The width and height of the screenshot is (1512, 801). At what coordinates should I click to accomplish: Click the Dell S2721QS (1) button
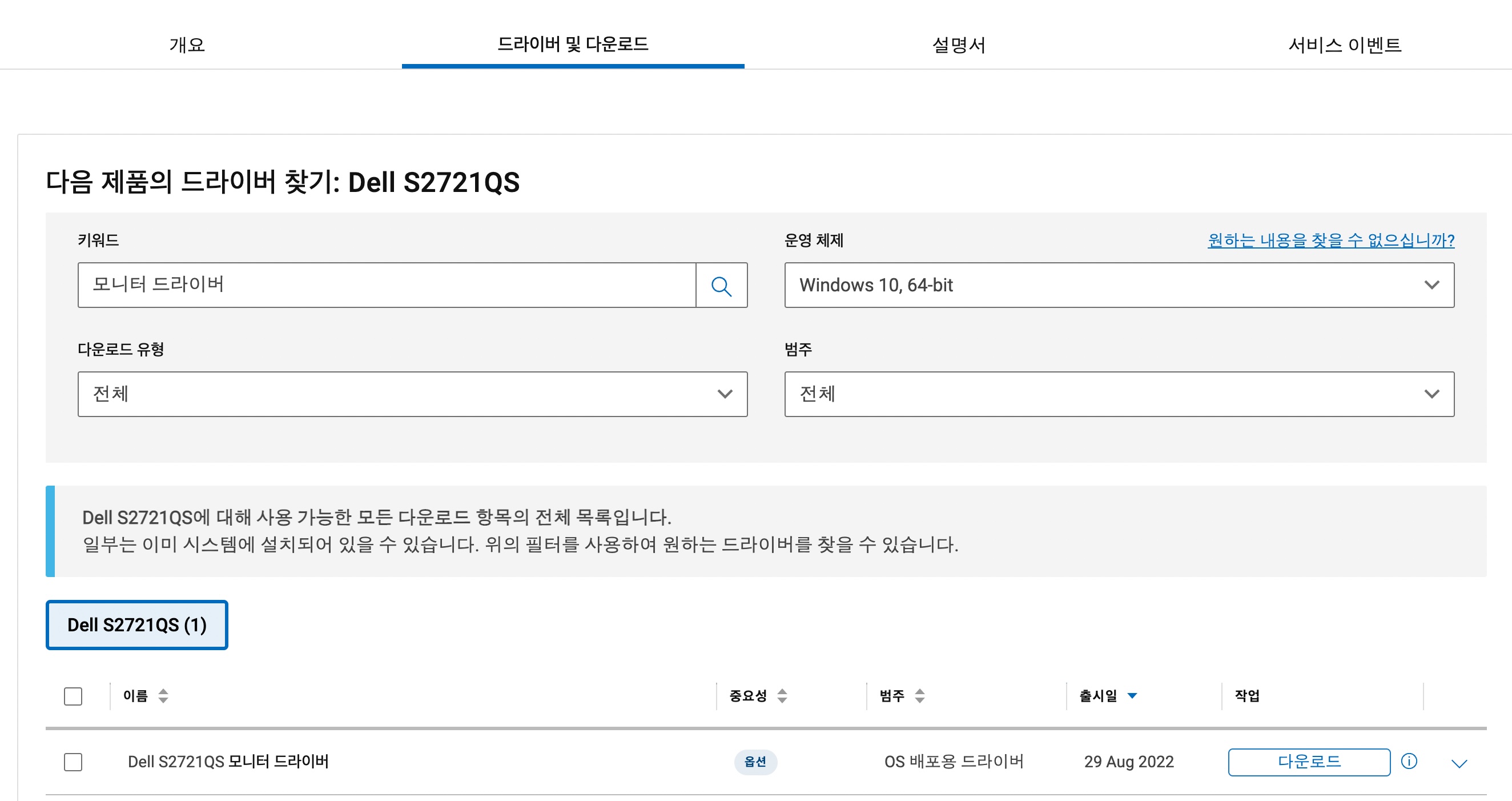point(137,625)
